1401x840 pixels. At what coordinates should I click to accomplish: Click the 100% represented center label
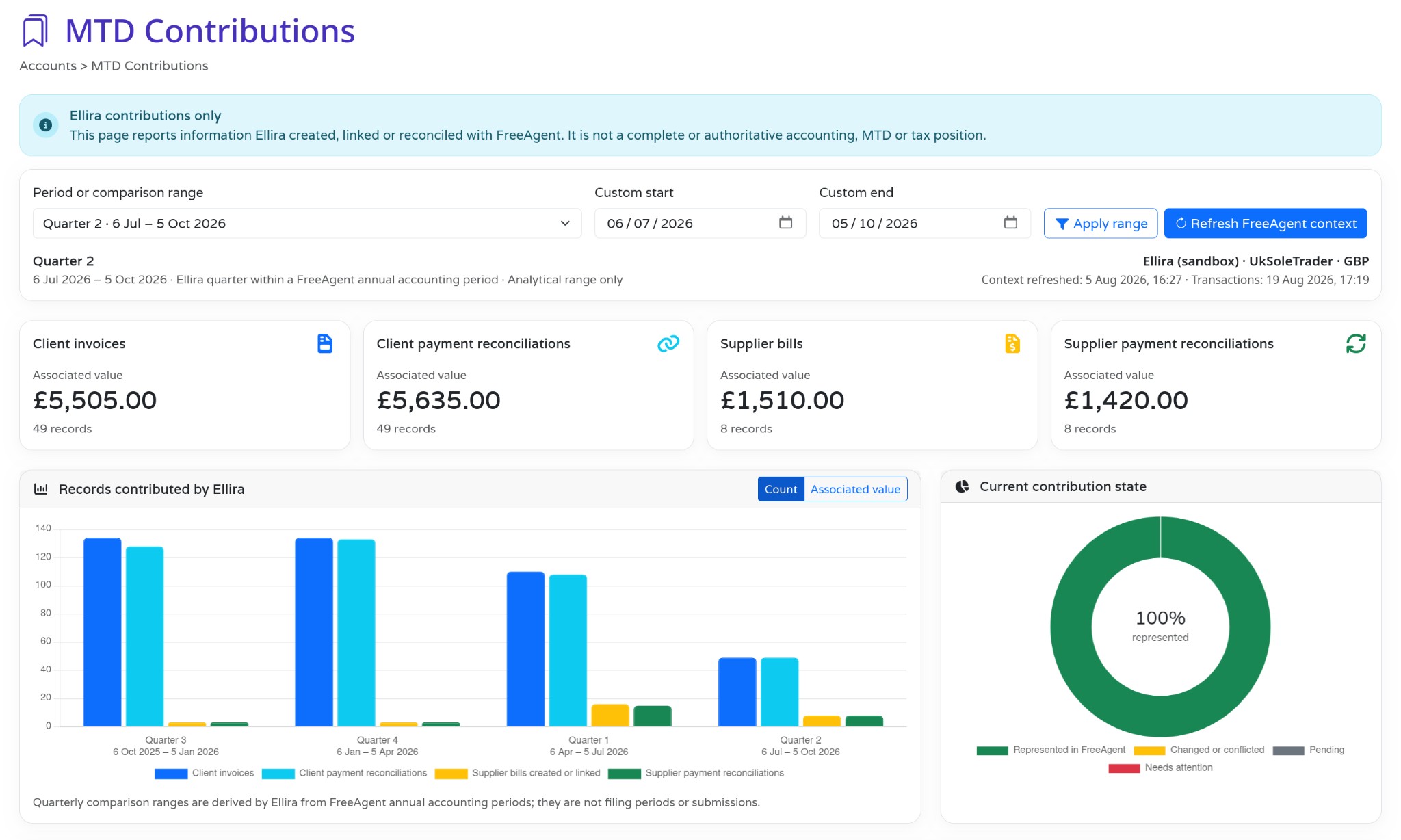tap(1160, 626)
